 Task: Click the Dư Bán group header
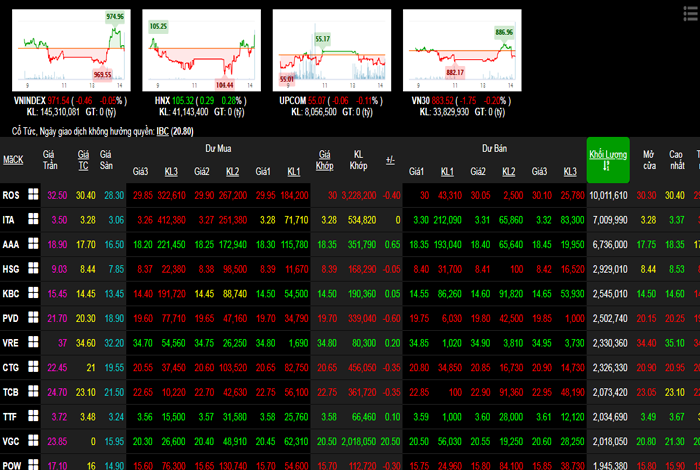pos(494,148)
